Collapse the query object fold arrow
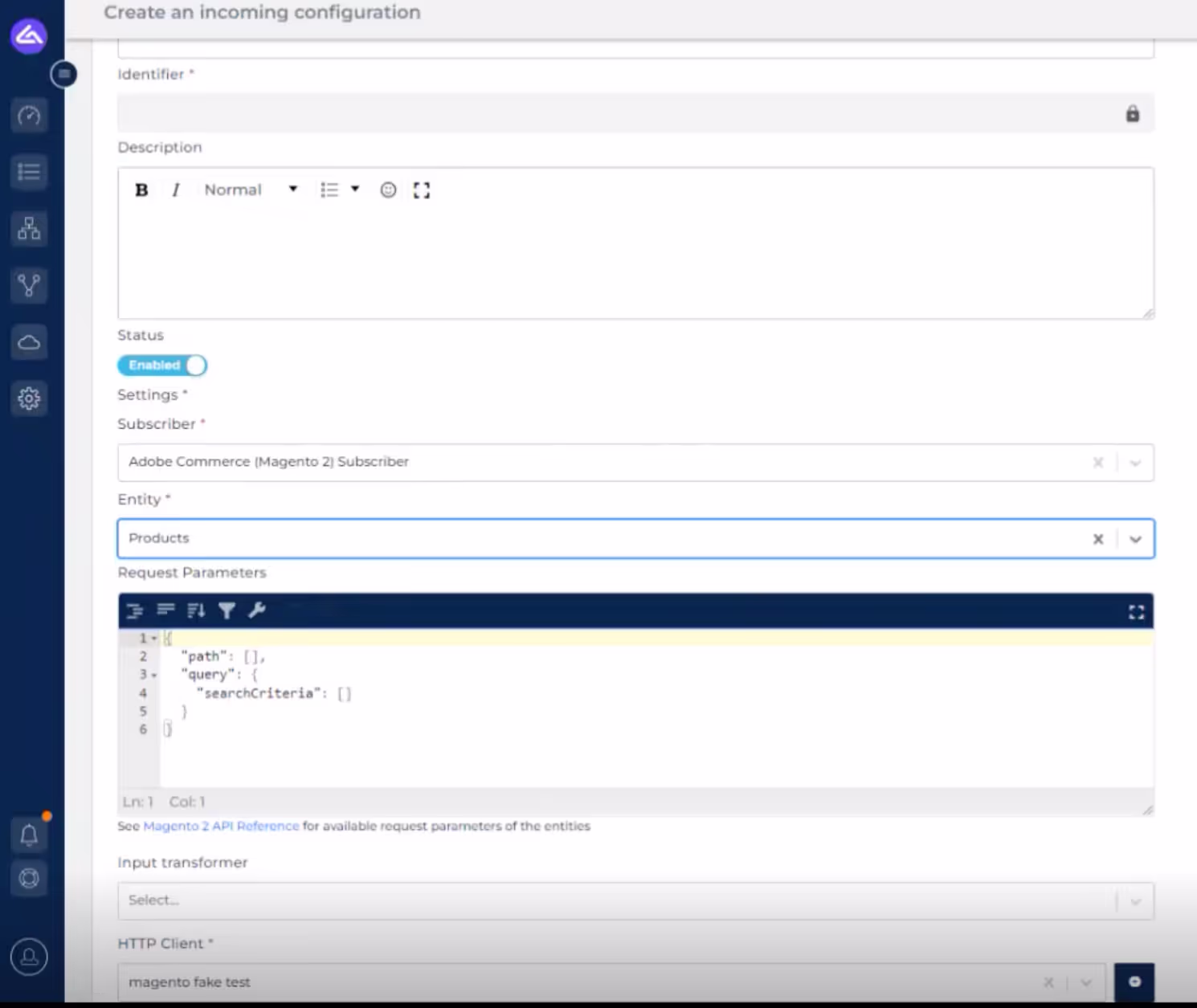Viewport: 1197px width, 1008px height. pos(154,675)
